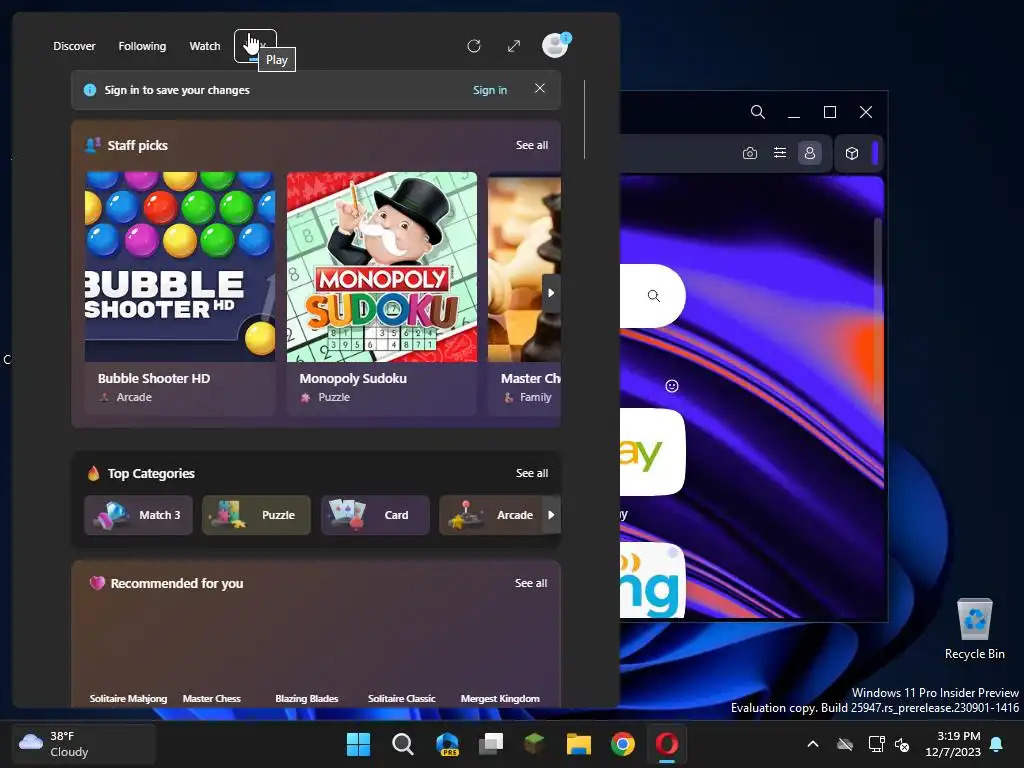Screen dimensions: 1024x768
Task: Choose the Match 3 category
Action: point(138,515)
